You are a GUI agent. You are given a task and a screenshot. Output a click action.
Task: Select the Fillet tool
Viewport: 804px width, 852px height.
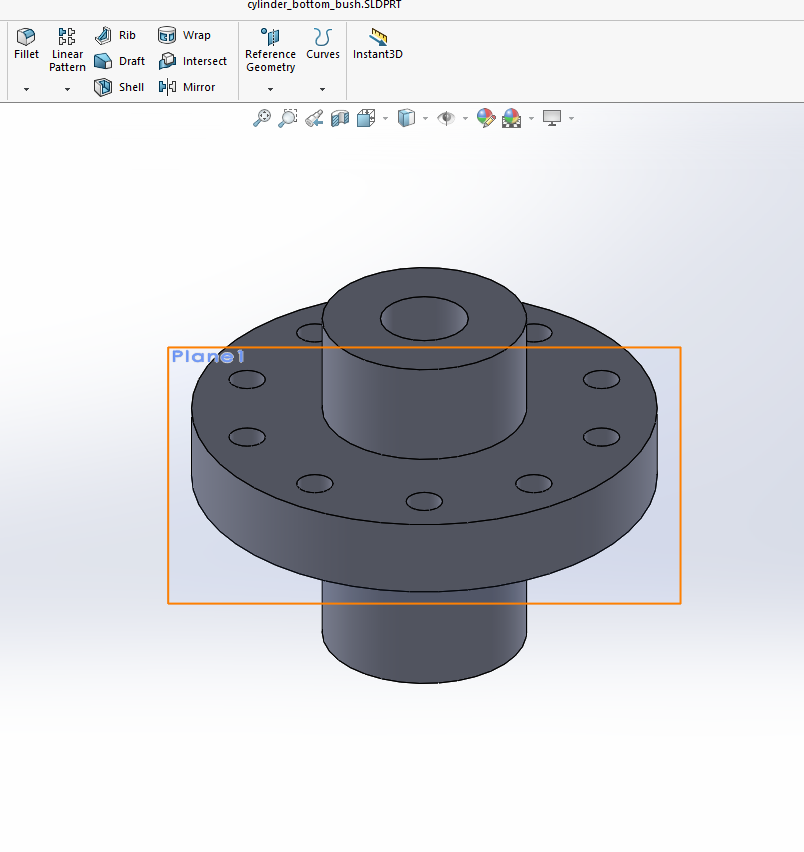tap(26, 44)
